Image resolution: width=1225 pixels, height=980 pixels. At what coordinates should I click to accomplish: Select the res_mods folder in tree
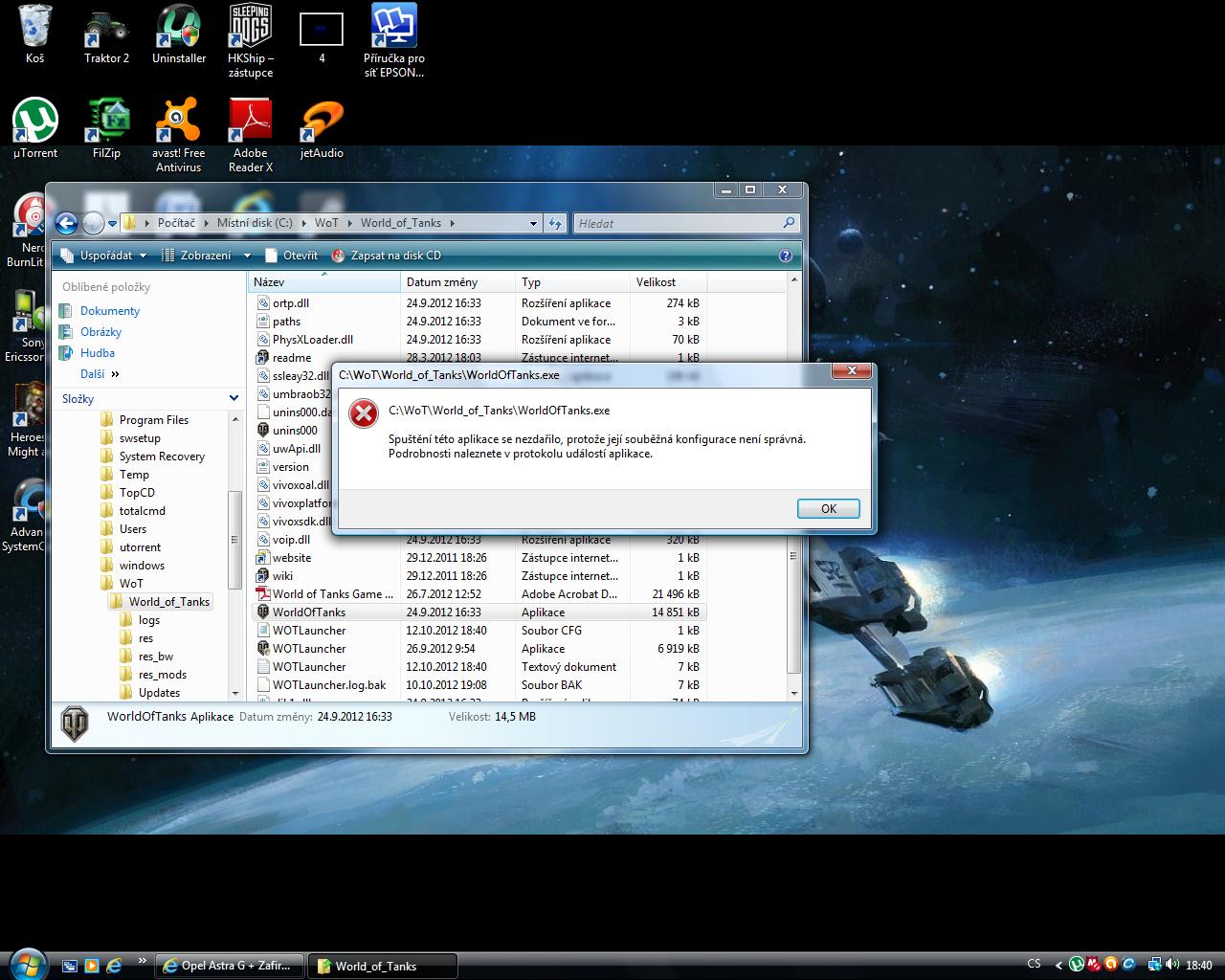click(x=162, y=675)
